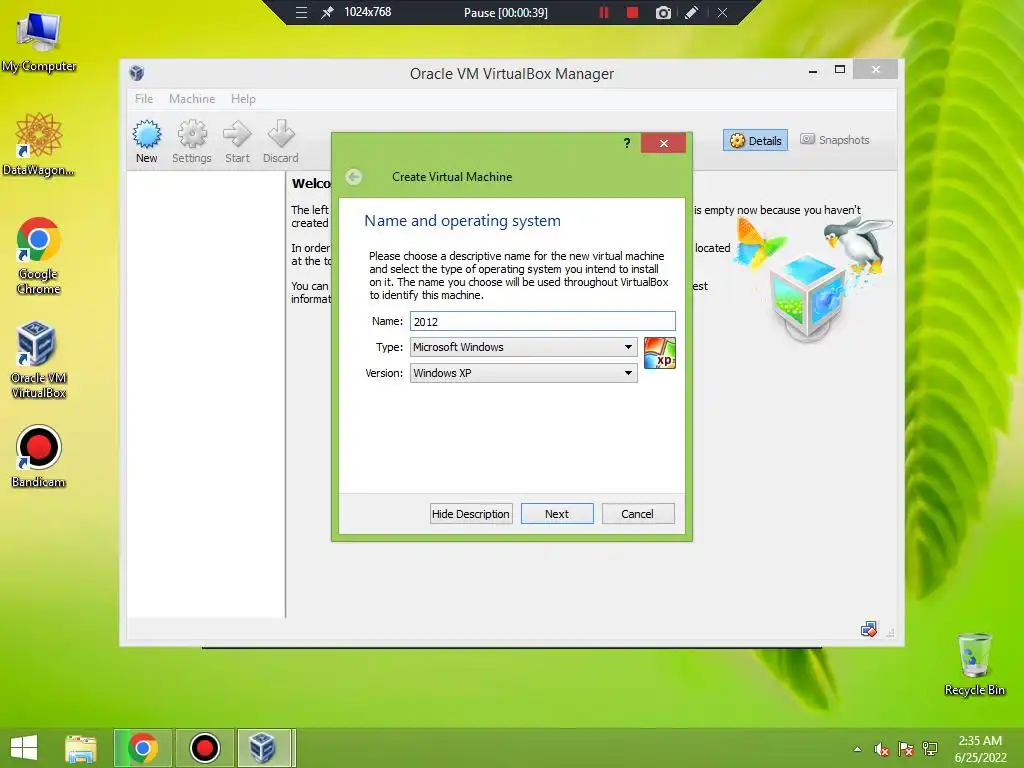Select the Recycle Bin icon
Image resolution: width=1024 pixels, height=768 pixels.
pyautogui.click(x=974, y=664)
